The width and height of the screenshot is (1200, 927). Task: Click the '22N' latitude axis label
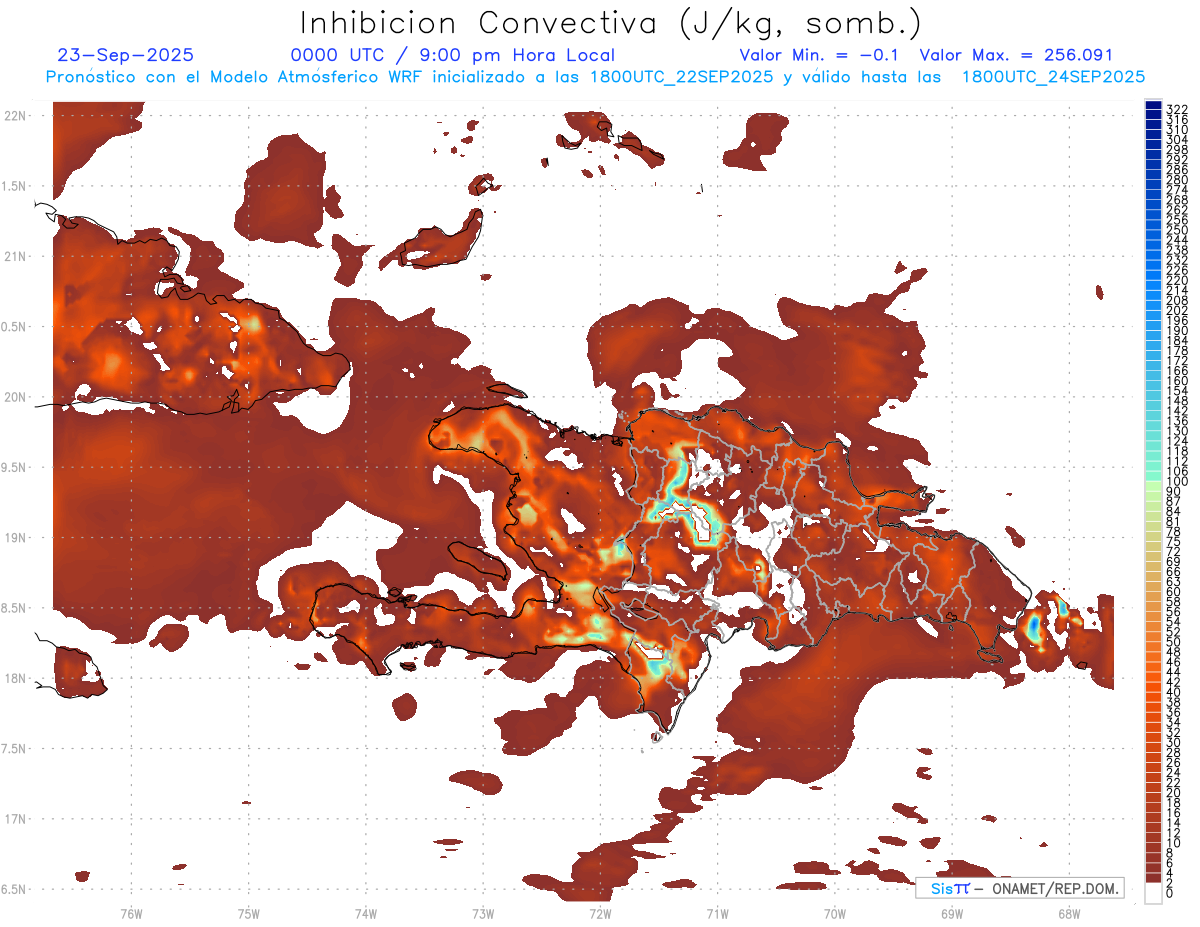(x=15, y=116)
